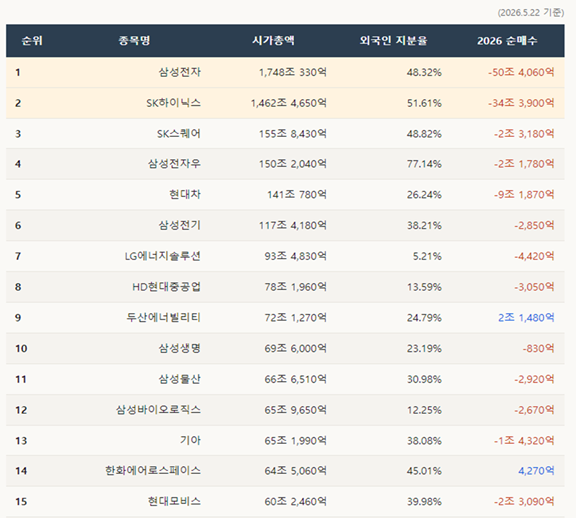576x518 pixels.
Task: Select 두산에너빌리티 stock name
Action: coord(164,317)
